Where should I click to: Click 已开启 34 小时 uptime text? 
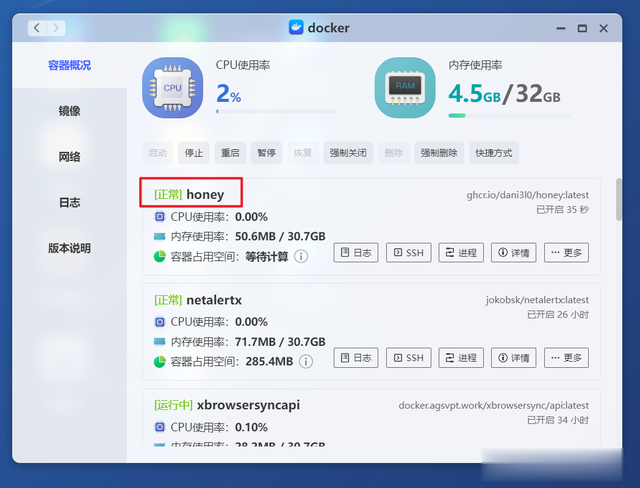(558, 420)
